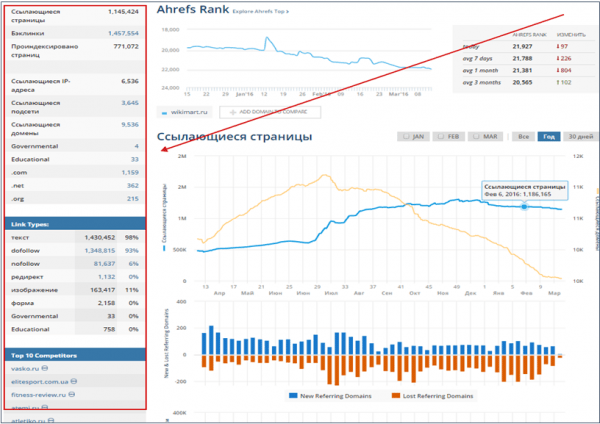This screenshot has width=600, height=424.
Task: Open the referring domains count 9,536
Action: (x=130, y=124)
